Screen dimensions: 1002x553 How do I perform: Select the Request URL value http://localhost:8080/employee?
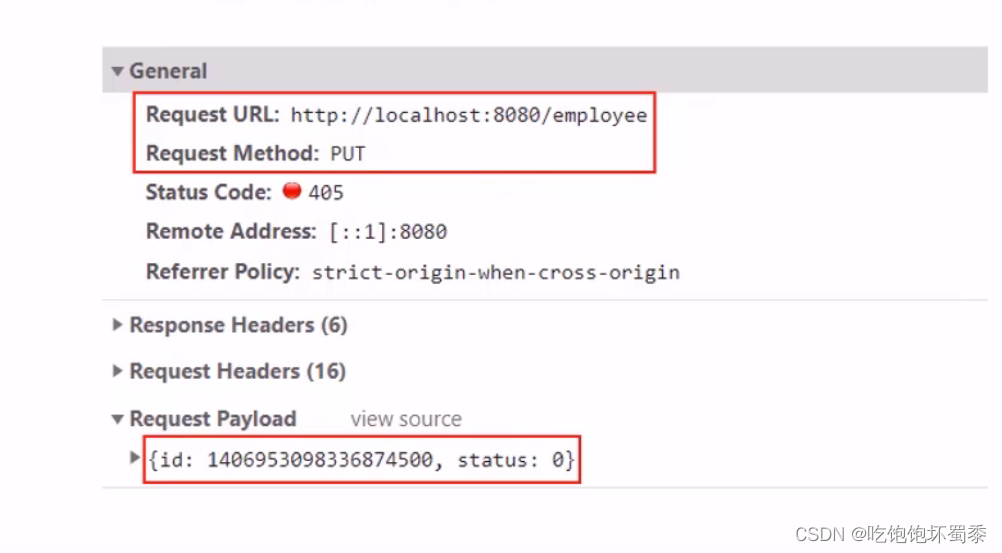[x=469, y=115]
